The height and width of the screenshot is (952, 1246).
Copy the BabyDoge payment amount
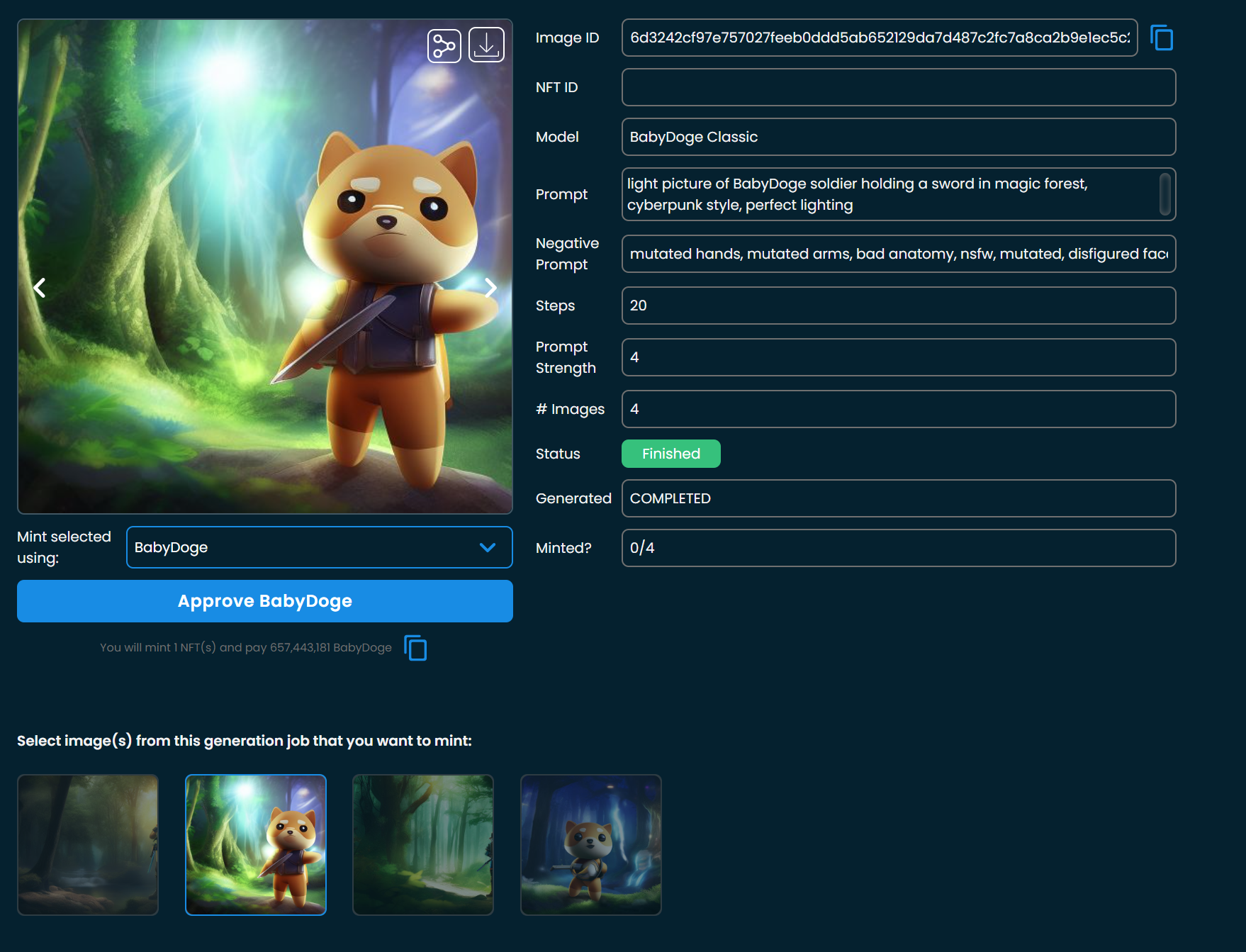point(415,648)
